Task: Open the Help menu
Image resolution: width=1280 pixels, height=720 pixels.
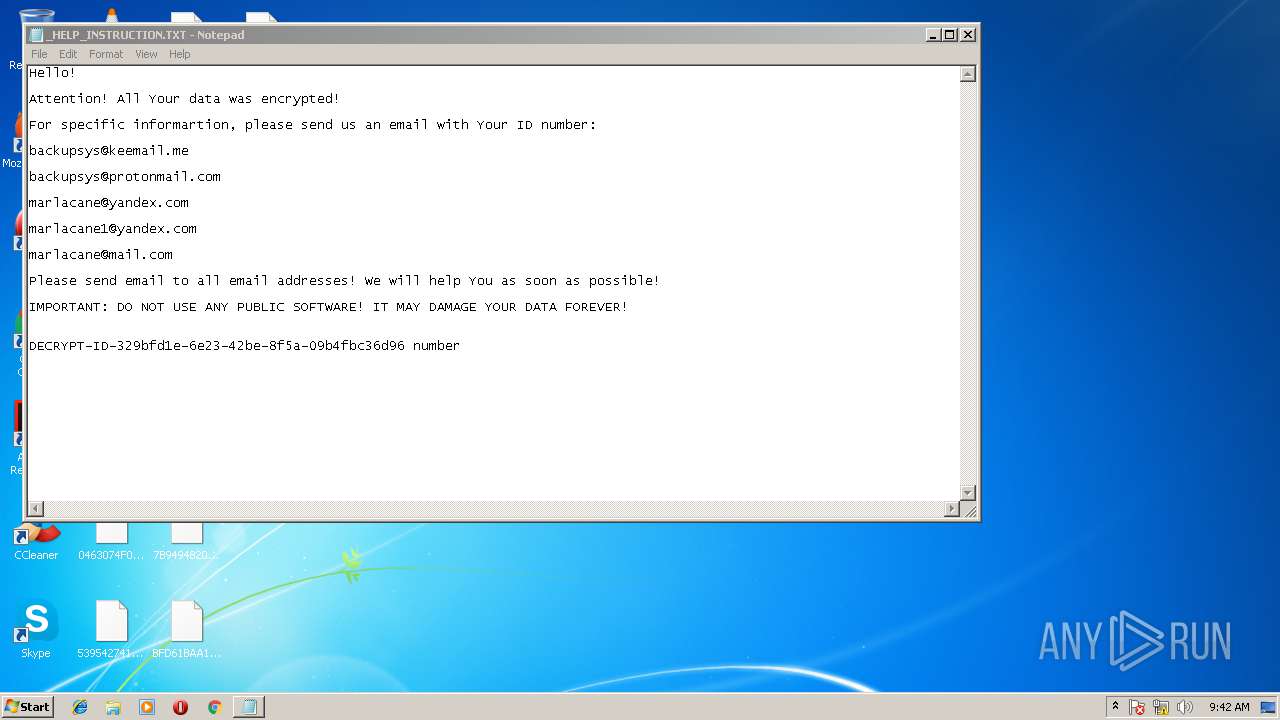Action: pos(180,54)
